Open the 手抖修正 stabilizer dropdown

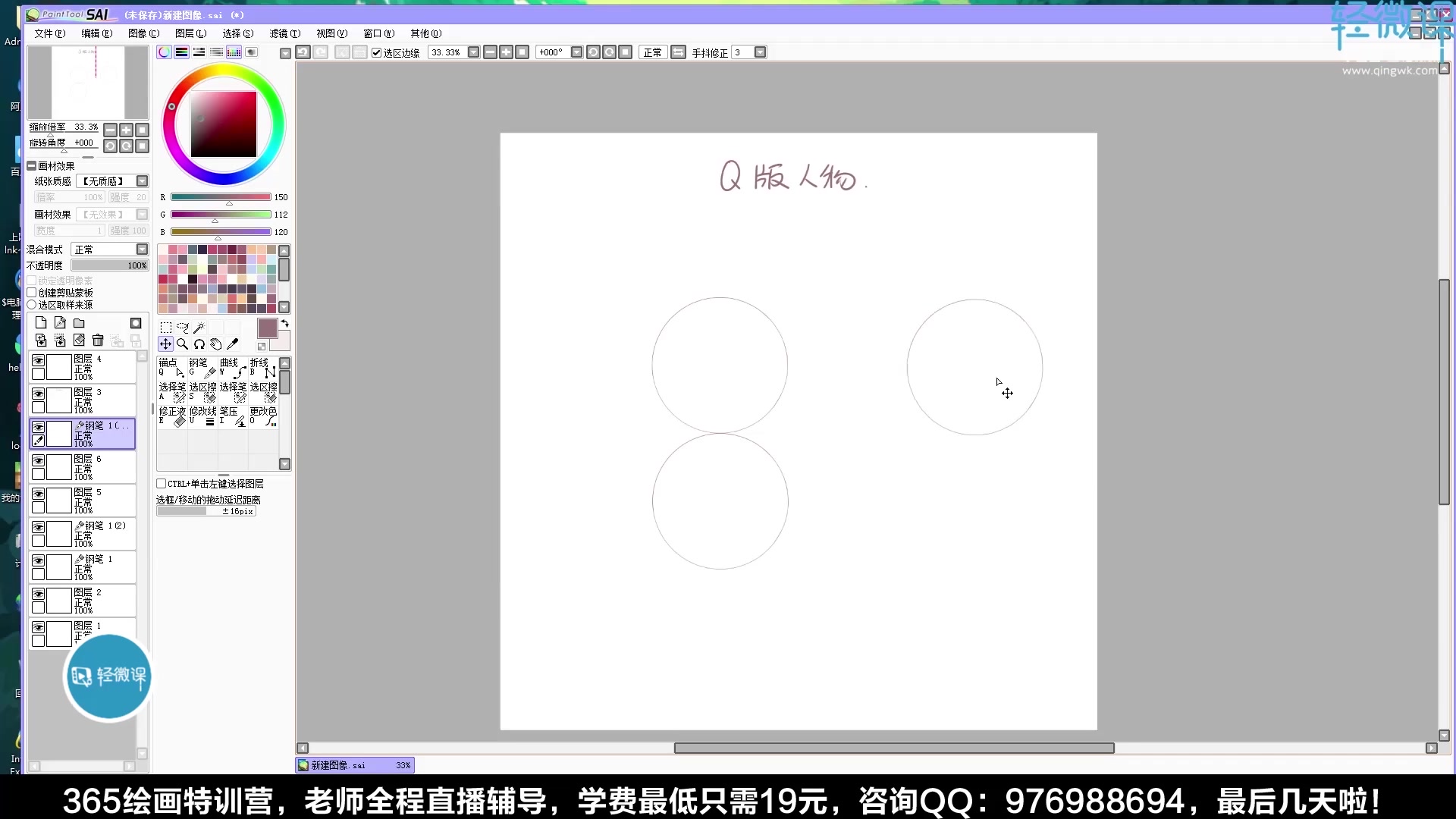click(760, 52)
